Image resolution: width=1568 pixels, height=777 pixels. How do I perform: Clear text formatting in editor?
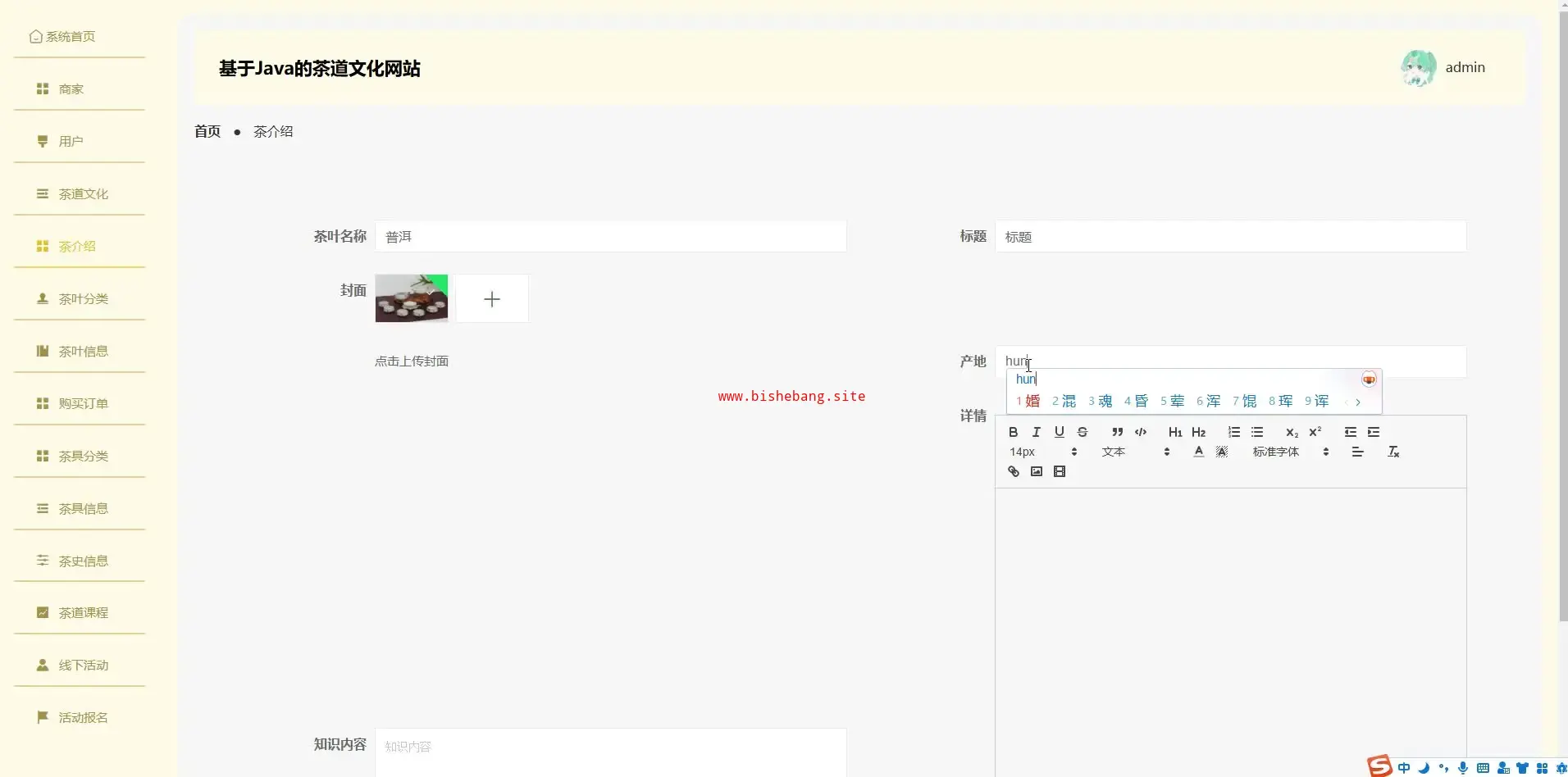click(x=1393, y=452)
